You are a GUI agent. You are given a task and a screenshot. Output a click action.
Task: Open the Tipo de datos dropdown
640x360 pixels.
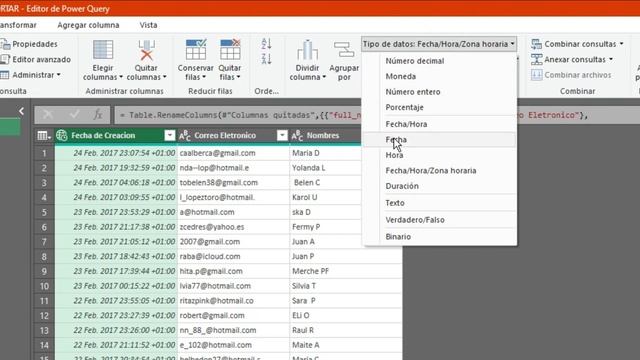click(439, 44)
